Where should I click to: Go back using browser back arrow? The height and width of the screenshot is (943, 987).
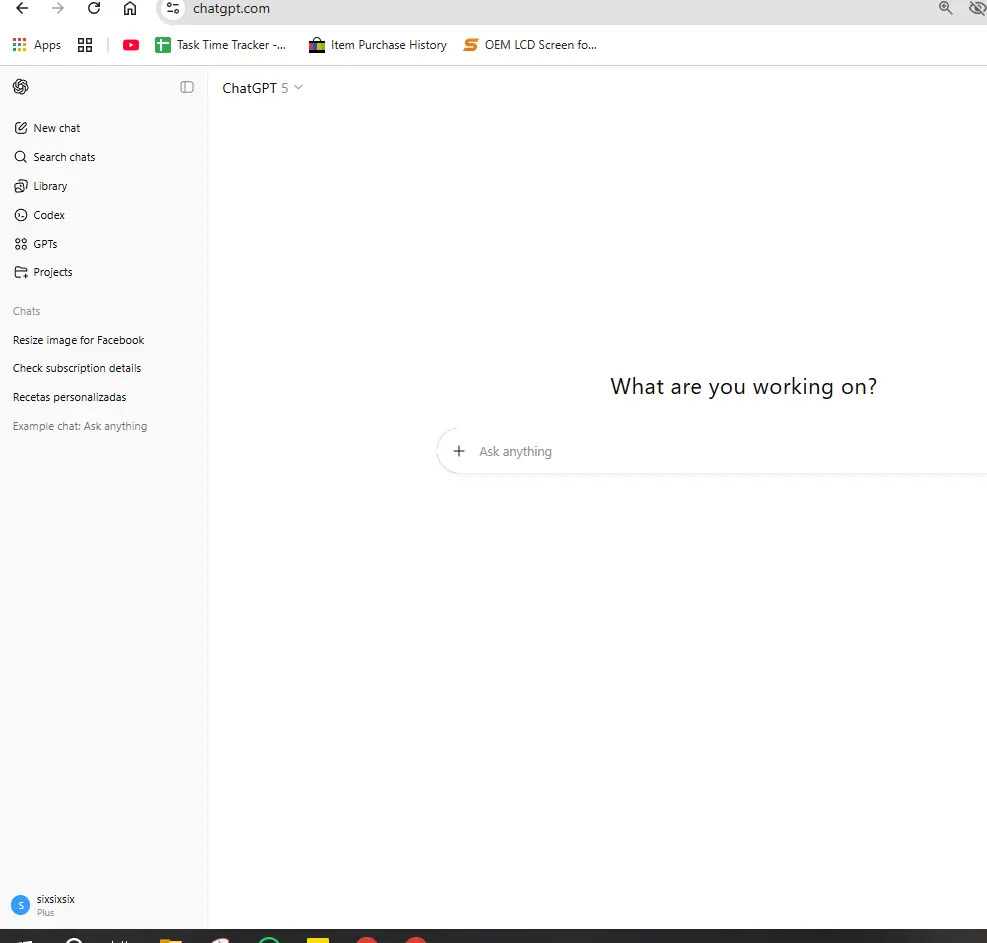click(22, 8)
